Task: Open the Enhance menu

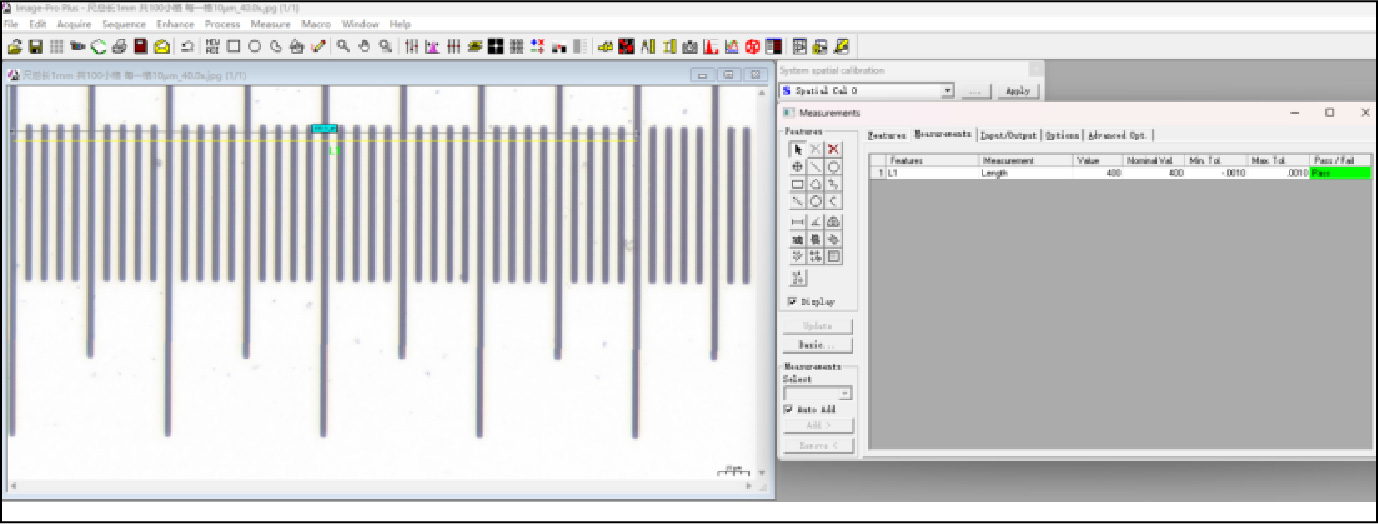Action: (175, 24)
